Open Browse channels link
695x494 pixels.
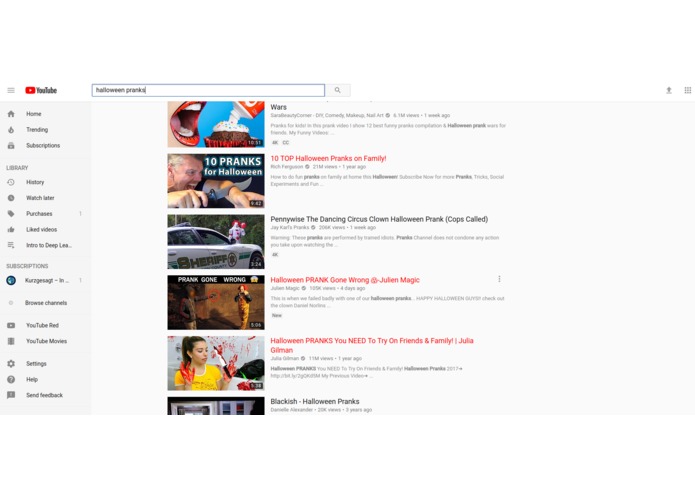tap(45, 303)
